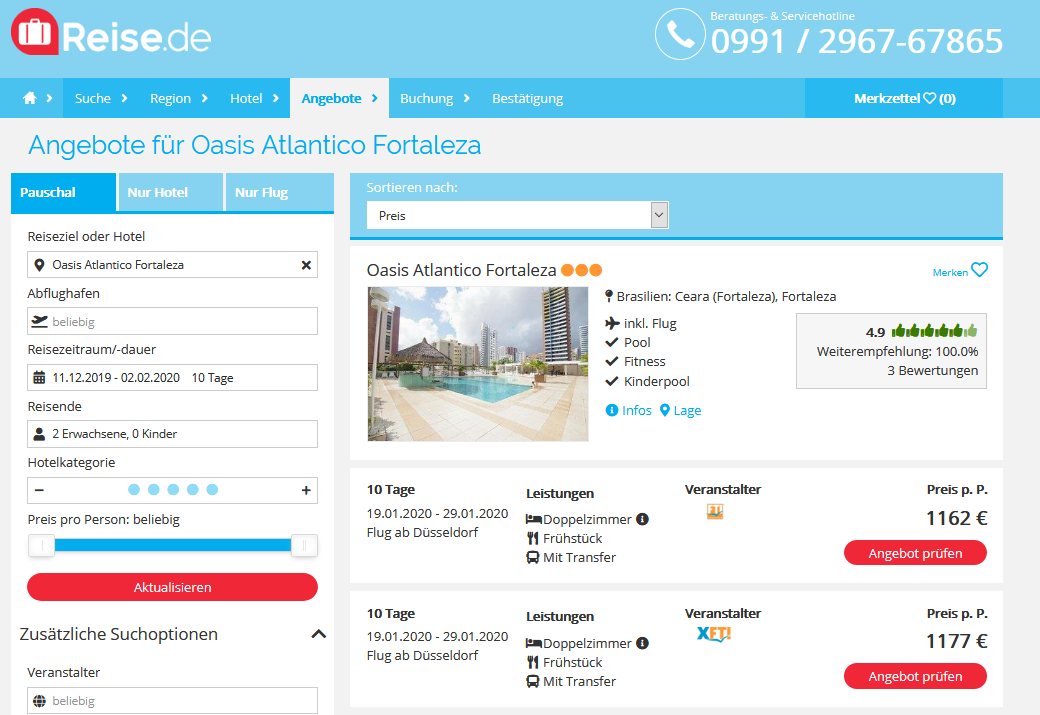Click the thumbs-up rating icons

[934, 330]
